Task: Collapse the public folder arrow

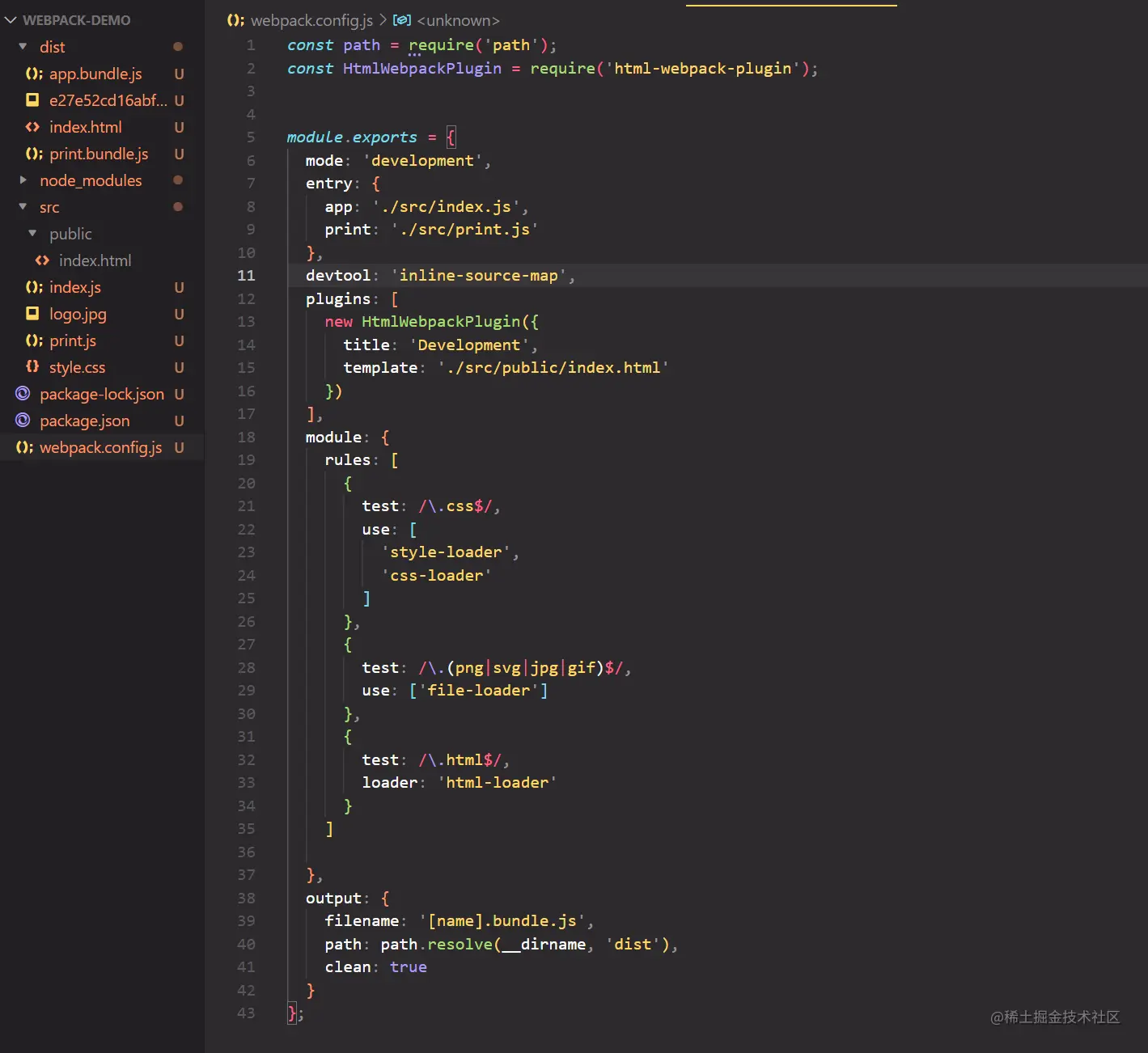Action: (32, 234)
